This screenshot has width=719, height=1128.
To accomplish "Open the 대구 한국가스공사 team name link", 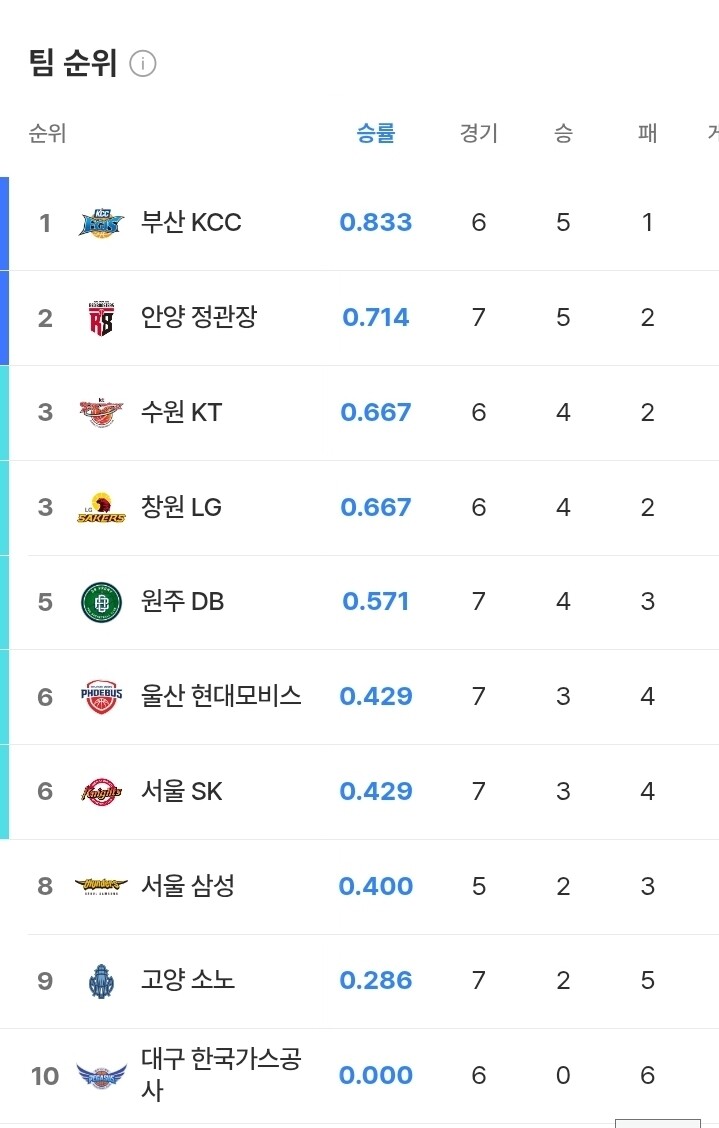I will [x=221, y=1075].
